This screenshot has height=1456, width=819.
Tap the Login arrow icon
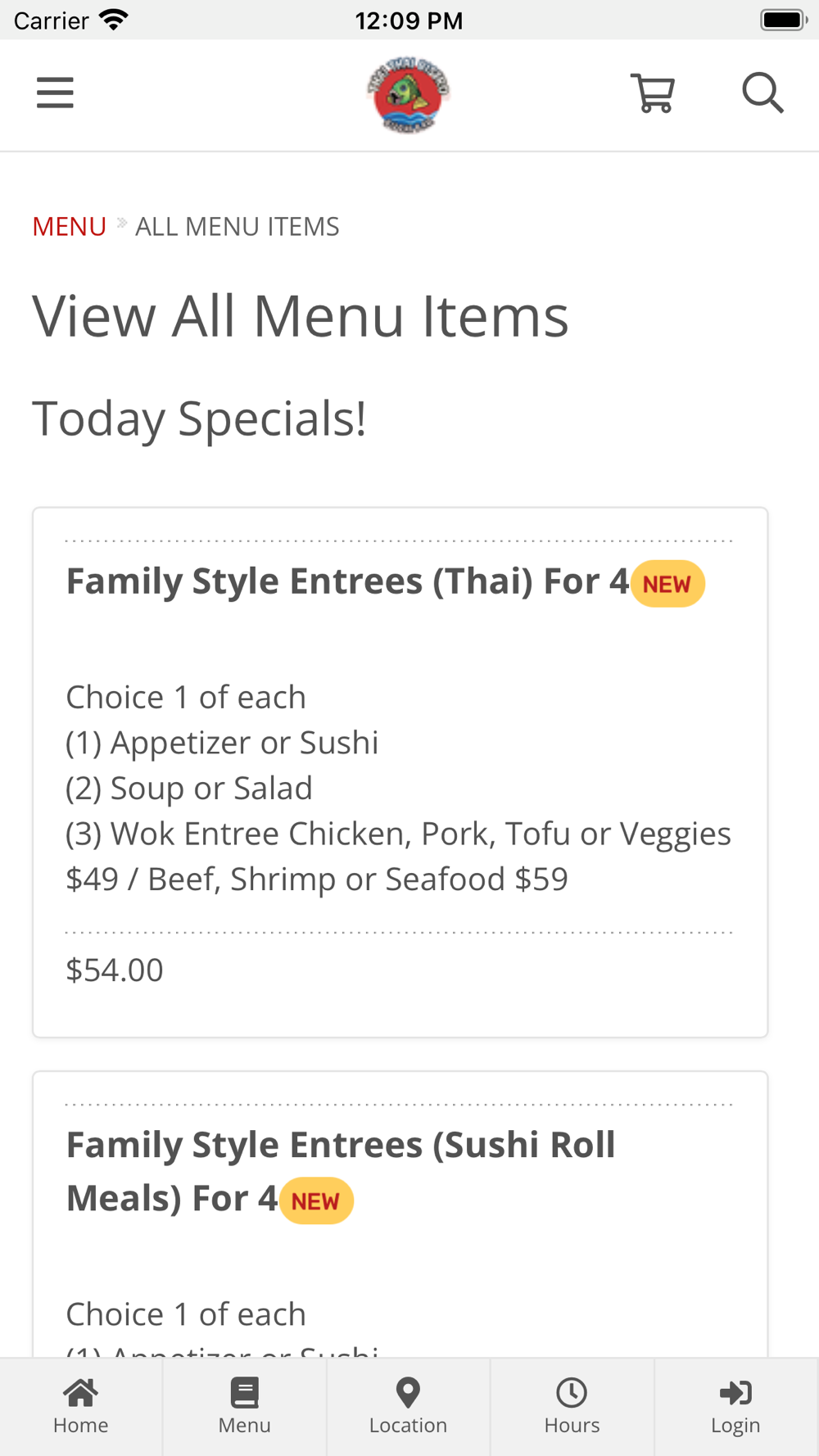tap(735, 1392)
